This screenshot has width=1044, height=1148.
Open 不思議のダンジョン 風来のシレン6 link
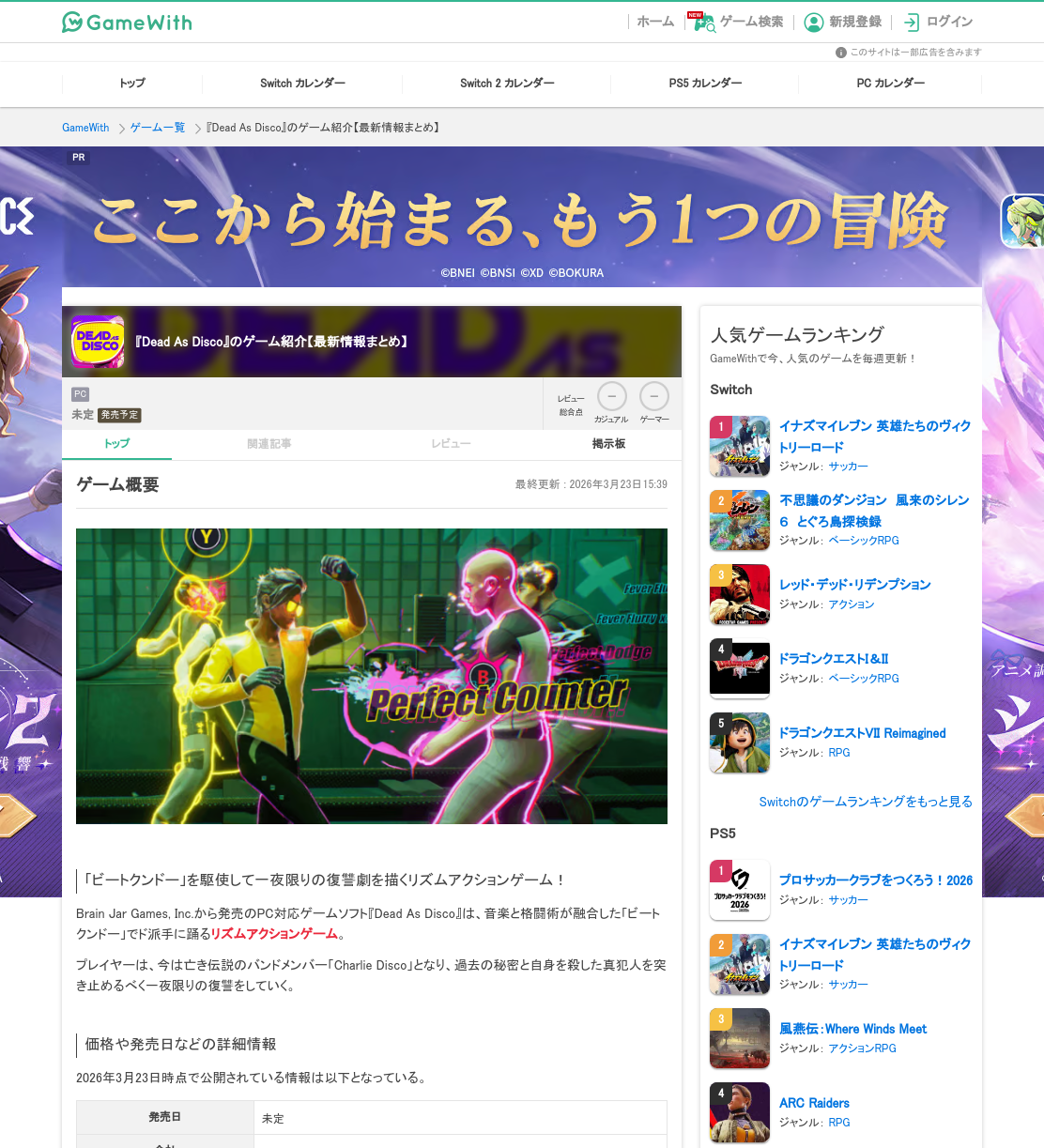874,511
